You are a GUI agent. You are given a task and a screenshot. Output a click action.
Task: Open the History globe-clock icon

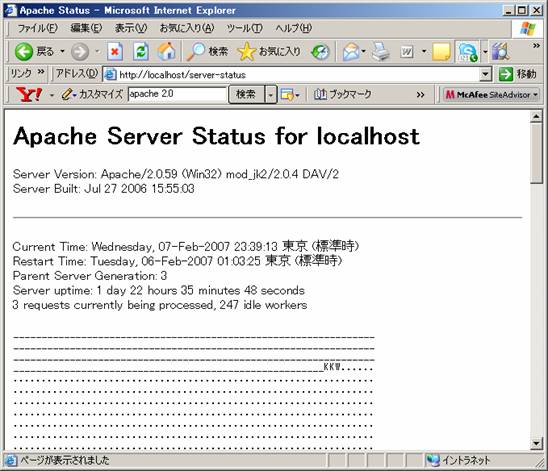[320, 52]
